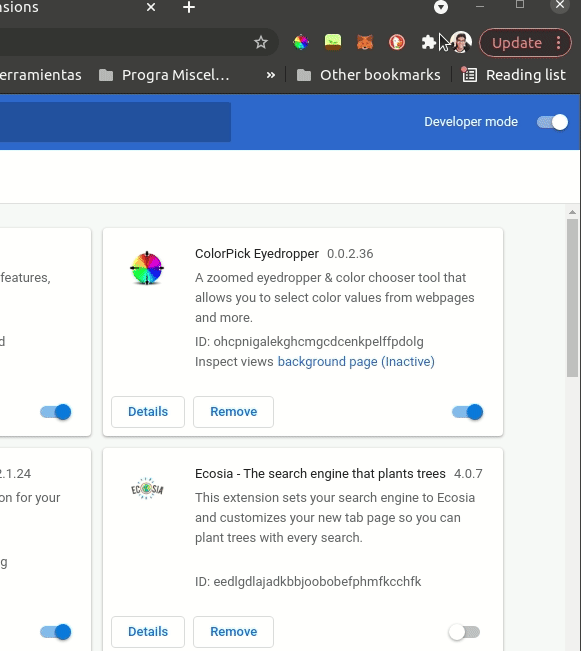
Task: Open the Progra Miscel... bookmarks folder
Action: pos(164,75)
